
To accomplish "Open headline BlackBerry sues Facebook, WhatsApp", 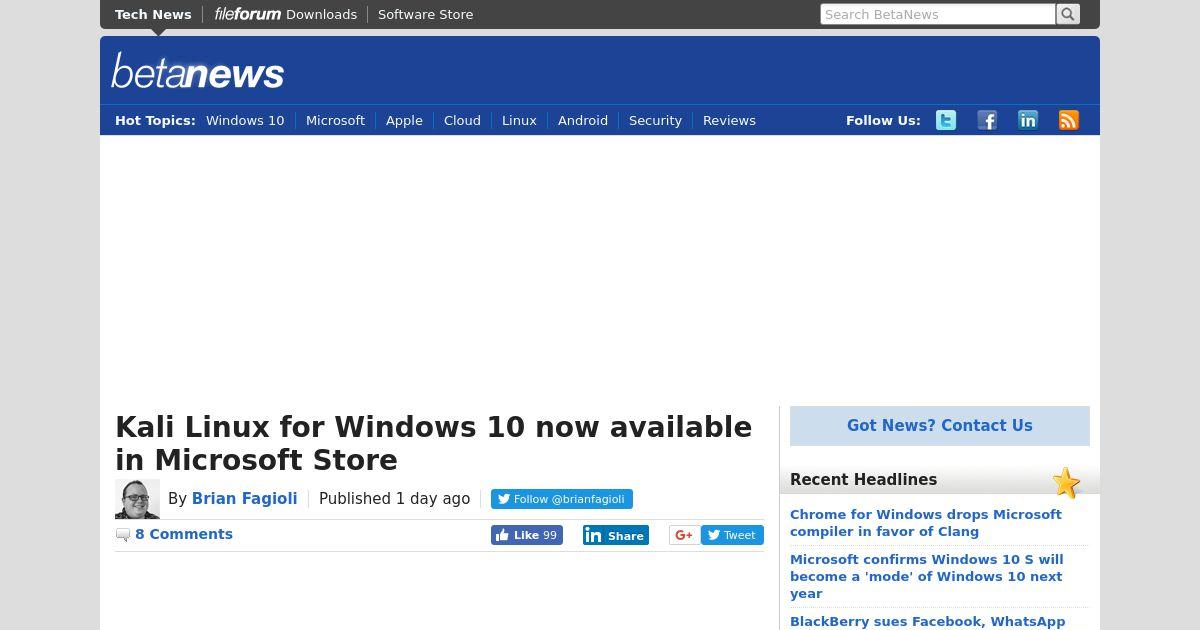I will (x=927, y=622).
